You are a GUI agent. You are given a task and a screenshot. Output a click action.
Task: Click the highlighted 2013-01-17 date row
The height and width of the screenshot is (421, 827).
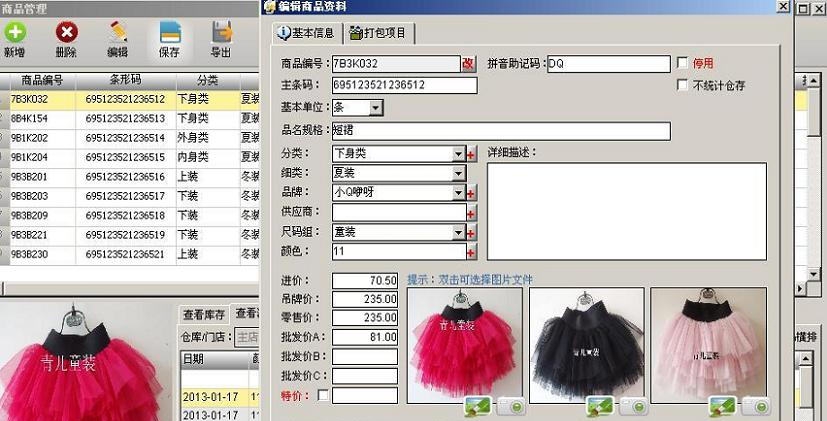219,397
